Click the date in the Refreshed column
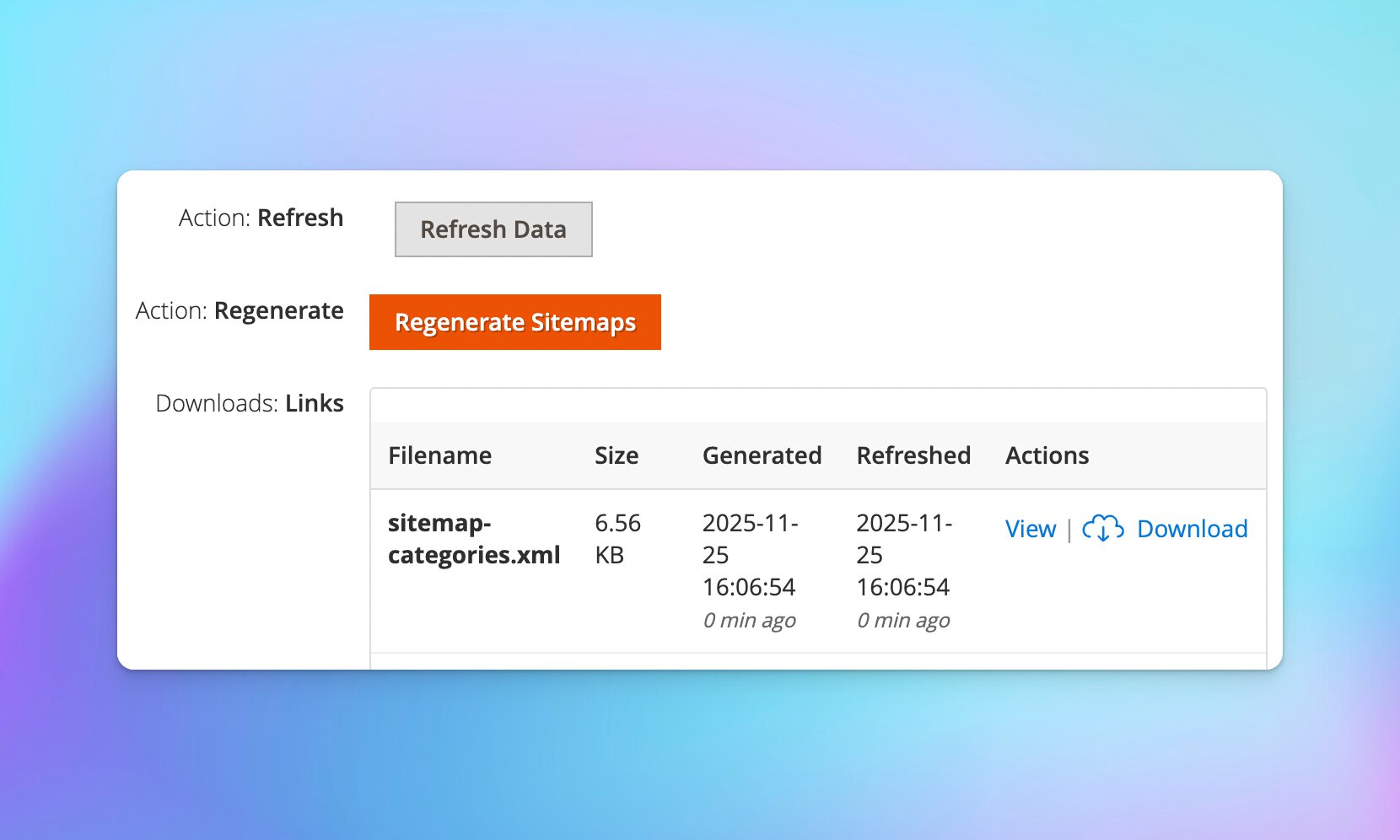This screenshot has height=840, width=1400. click(x=903, y=554)
